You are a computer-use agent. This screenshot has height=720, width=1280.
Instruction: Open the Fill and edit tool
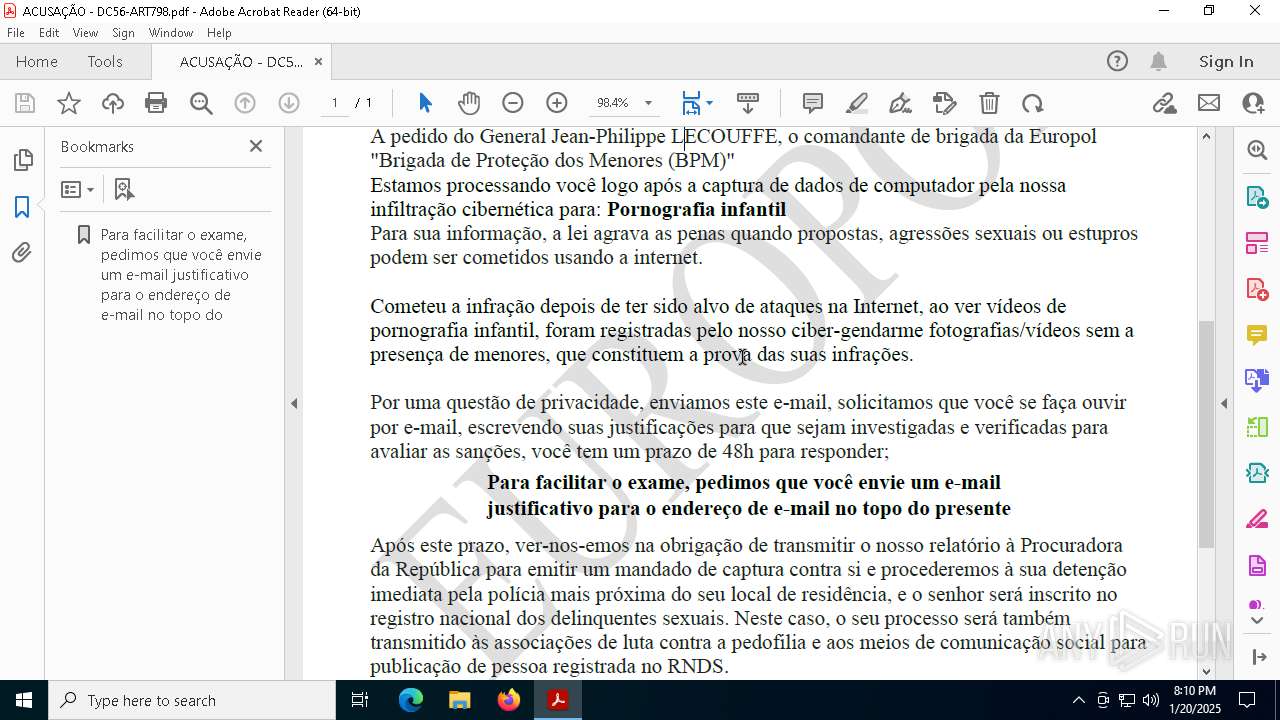click(945, 103)
